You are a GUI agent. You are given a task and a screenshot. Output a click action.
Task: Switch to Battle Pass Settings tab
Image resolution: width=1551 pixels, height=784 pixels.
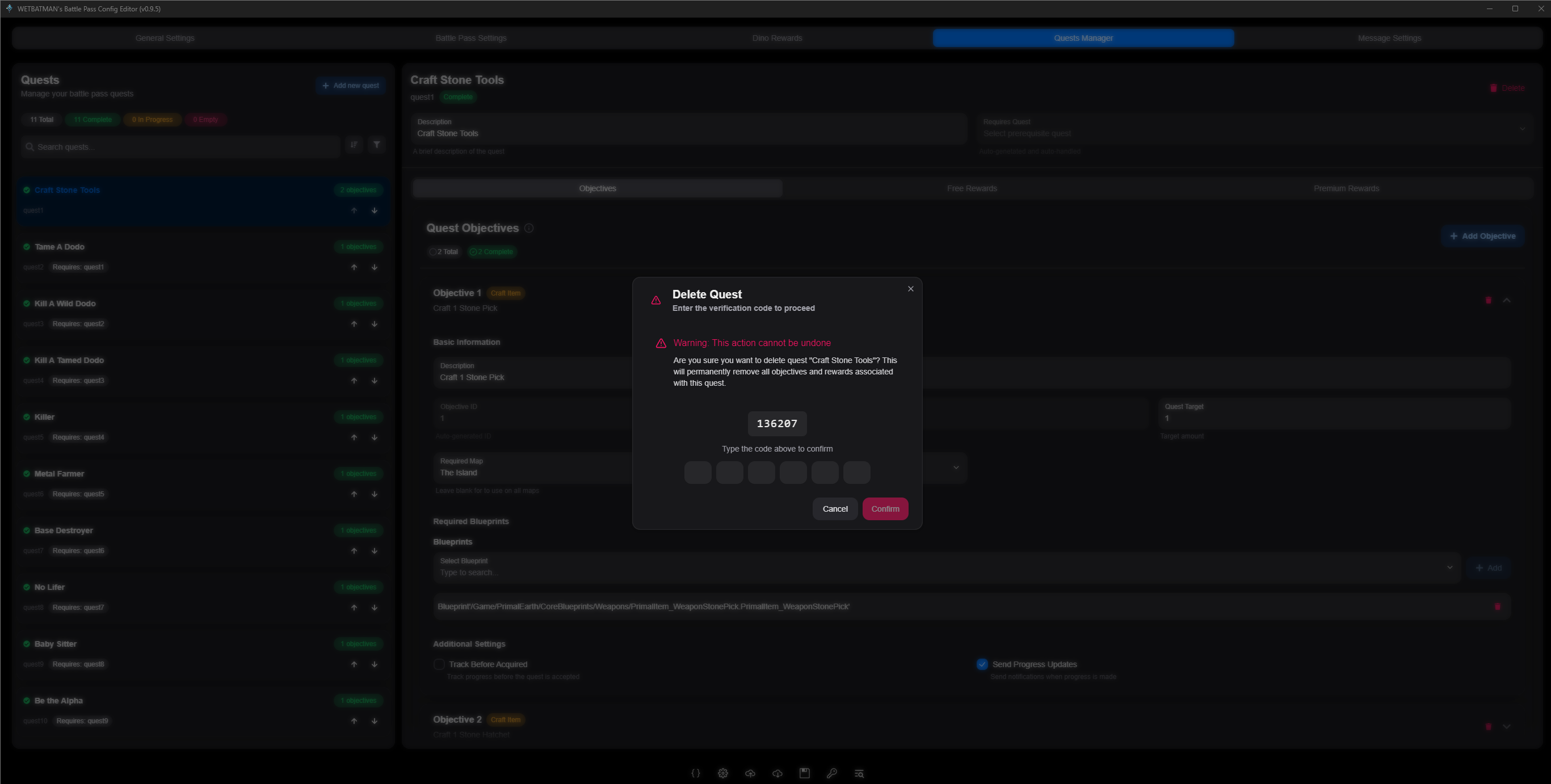(471, 38)
